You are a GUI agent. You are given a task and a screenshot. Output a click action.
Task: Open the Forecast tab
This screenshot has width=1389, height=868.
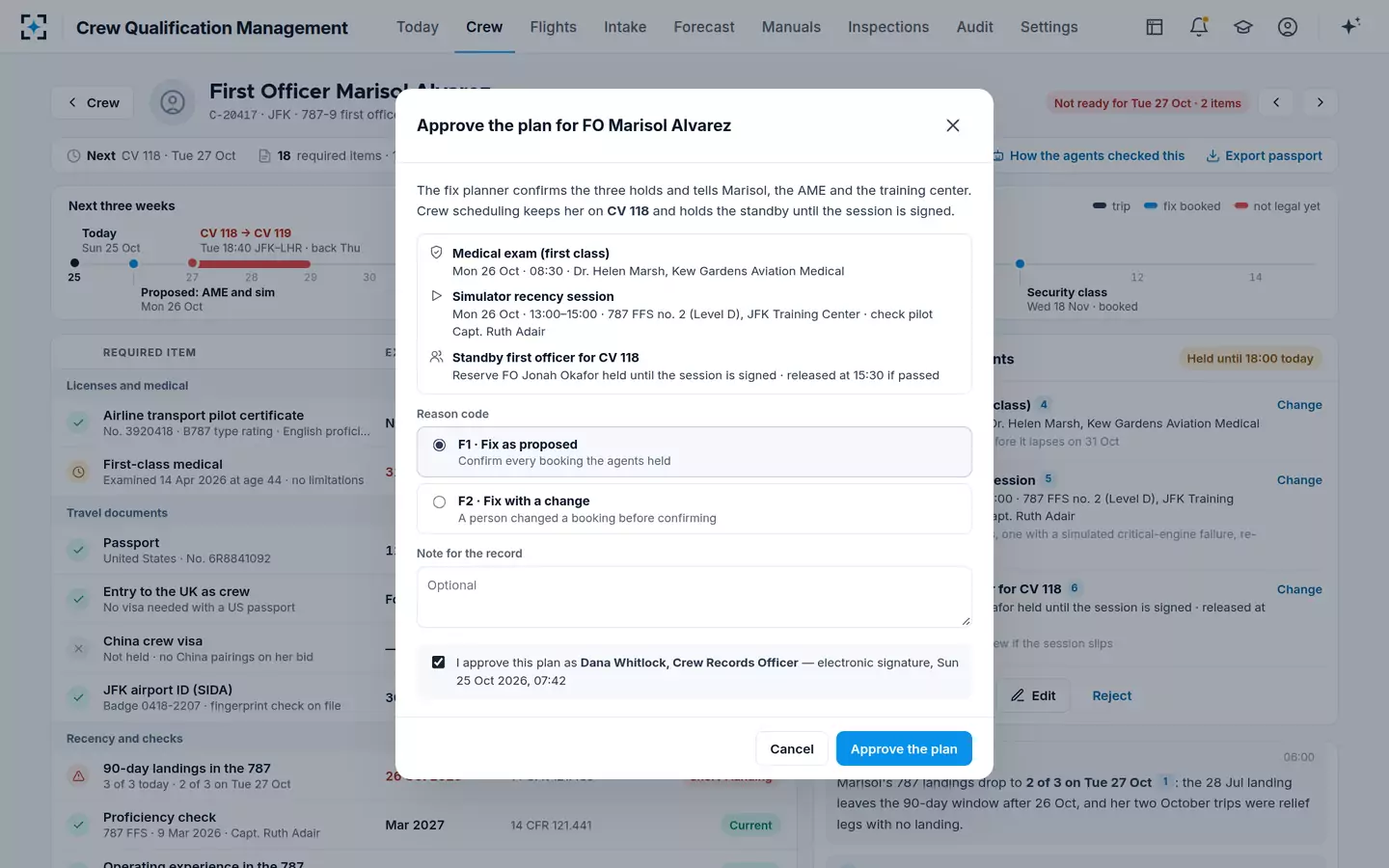pos(704,27)
